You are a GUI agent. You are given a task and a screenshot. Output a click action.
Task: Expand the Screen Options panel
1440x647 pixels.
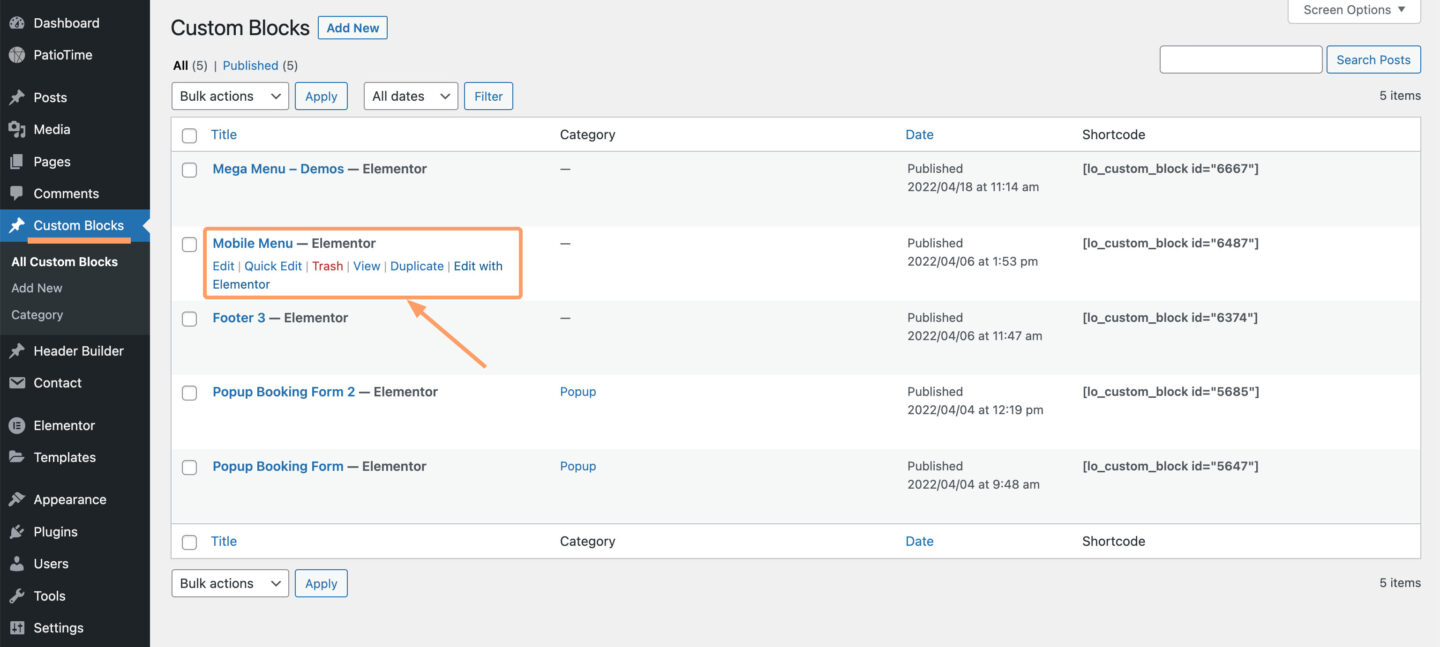tap(1353, 10)
